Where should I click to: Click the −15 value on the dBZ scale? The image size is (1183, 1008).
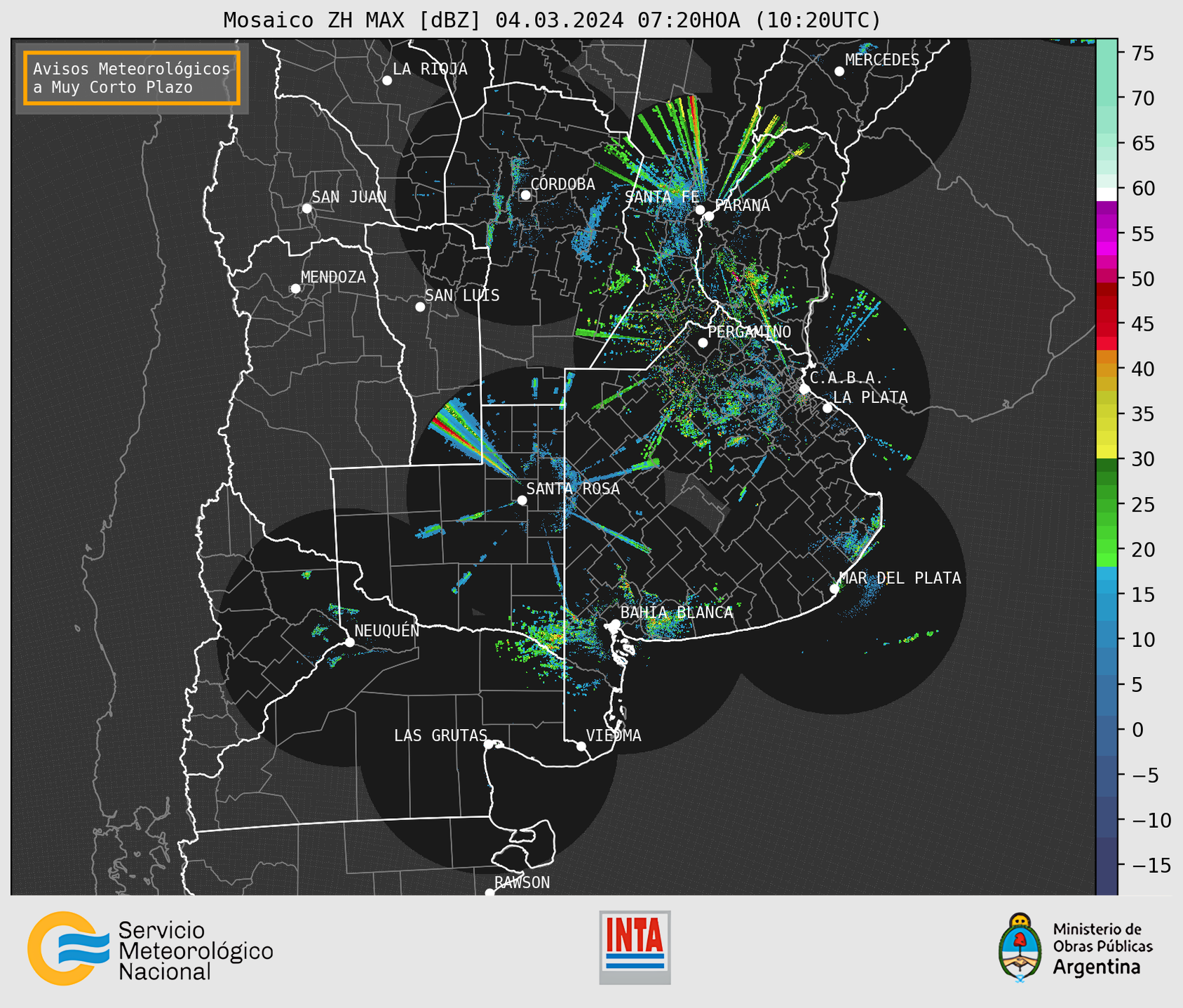coord(1150,865)
